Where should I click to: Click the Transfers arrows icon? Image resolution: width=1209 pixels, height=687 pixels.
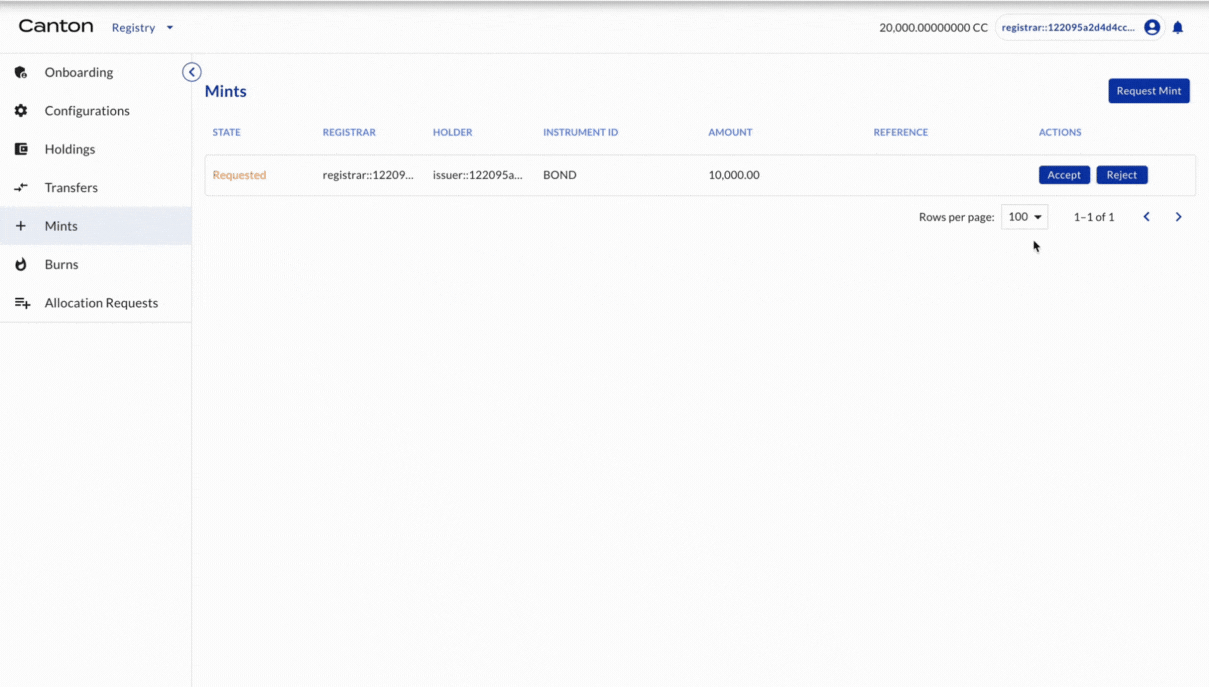point(21,188)
